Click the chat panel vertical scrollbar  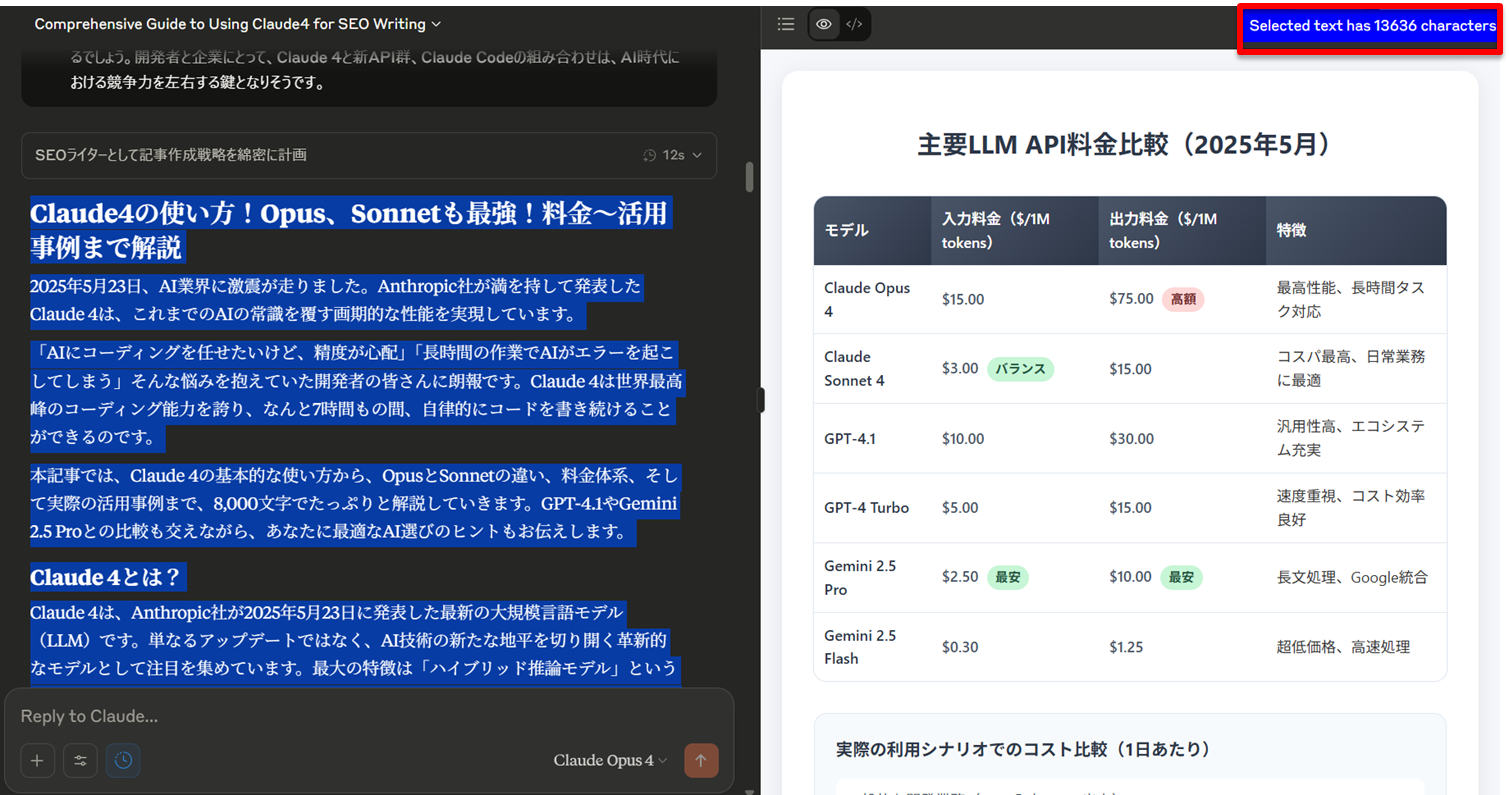point(749,177)
